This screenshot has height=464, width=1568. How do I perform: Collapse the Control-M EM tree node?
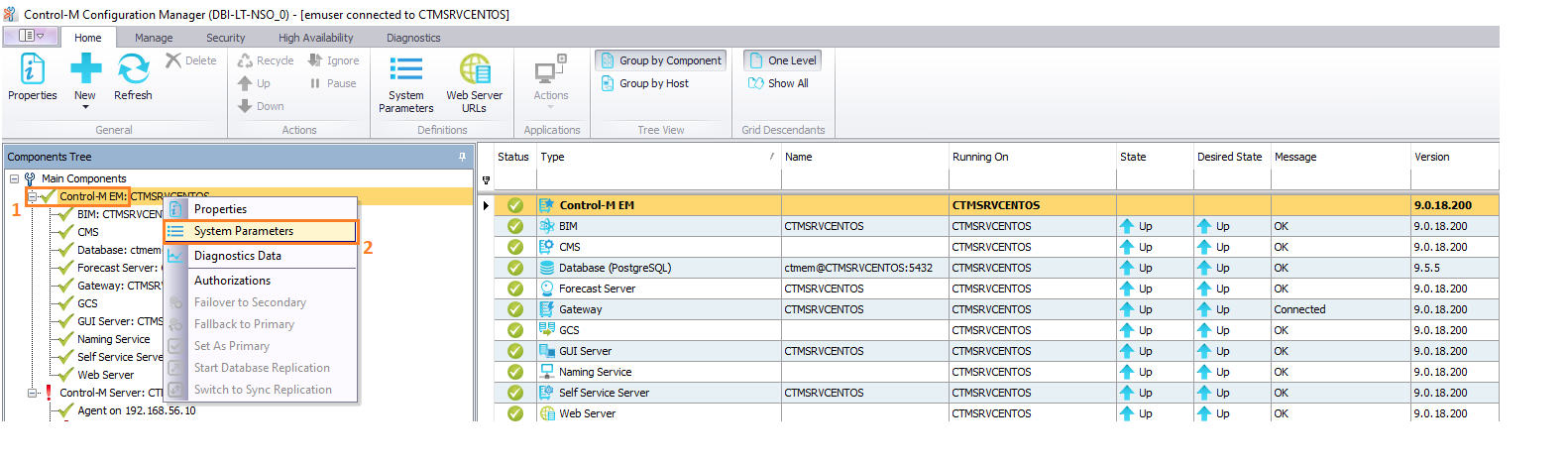pyautogui.click(x=33, y=196)
